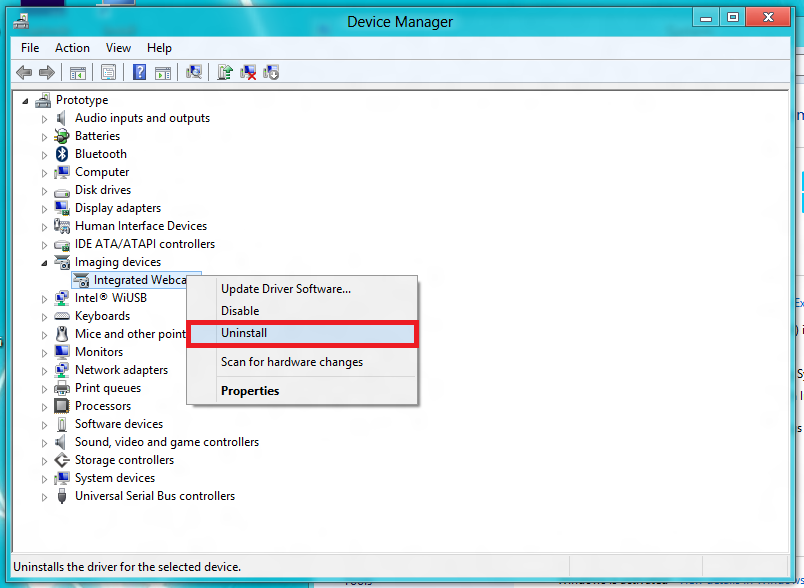Open the Help menu
This screenshot has width=804, height=588.
point(159,48)
